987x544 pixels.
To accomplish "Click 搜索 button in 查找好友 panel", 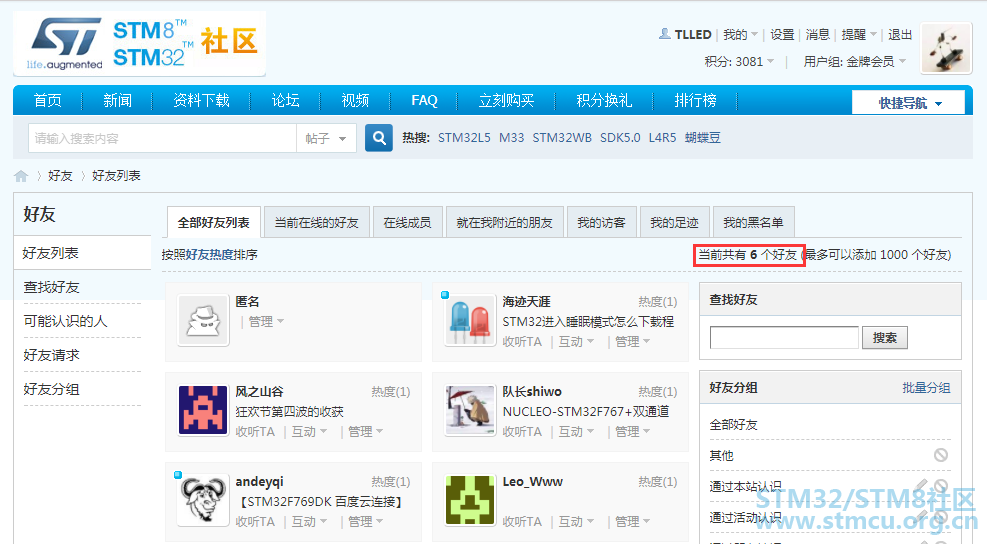I will coord(884,337).
